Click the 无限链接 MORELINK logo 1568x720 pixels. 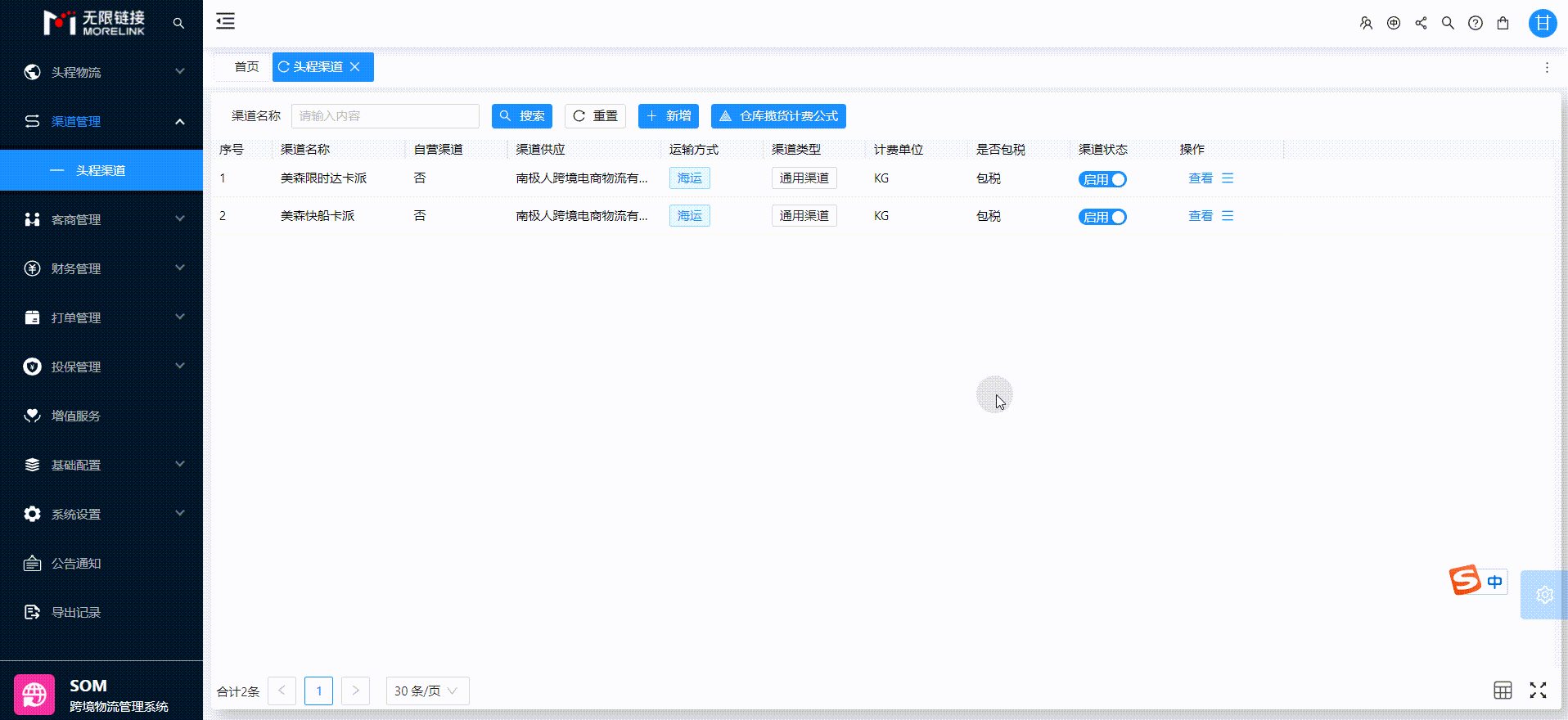coord(94,23)
